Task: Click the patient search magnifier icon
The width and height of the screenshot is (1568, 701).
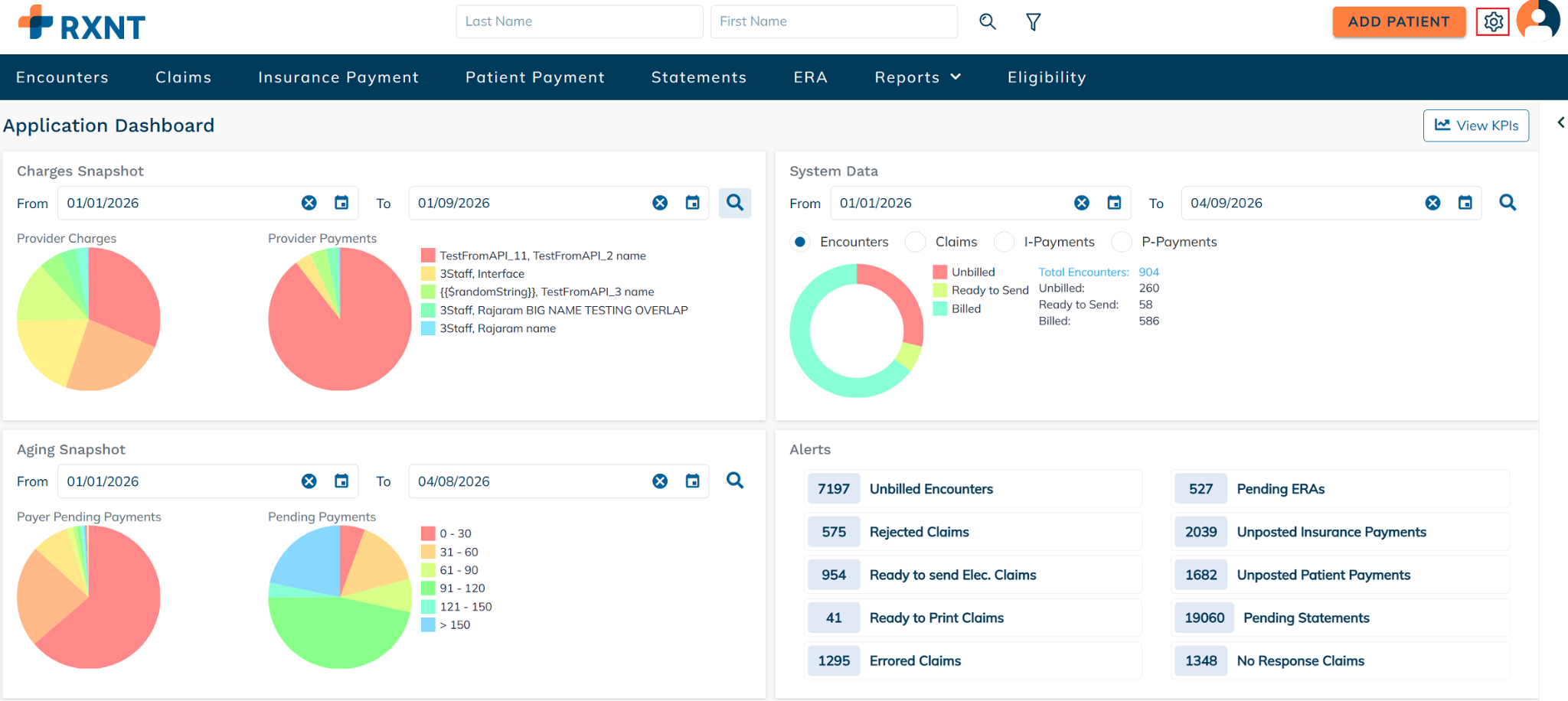Action: (988, 22)
